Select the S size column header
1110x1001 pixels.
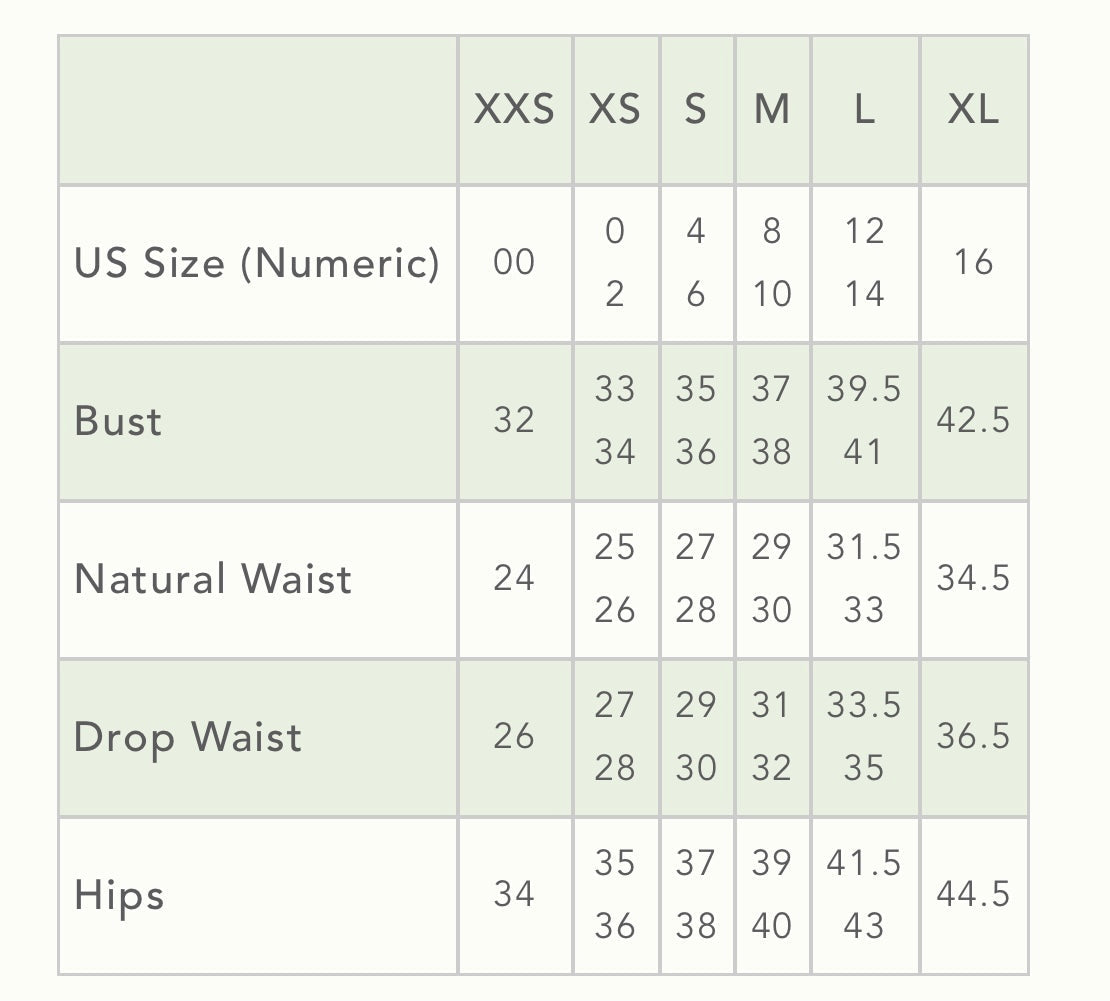point(696,109)
